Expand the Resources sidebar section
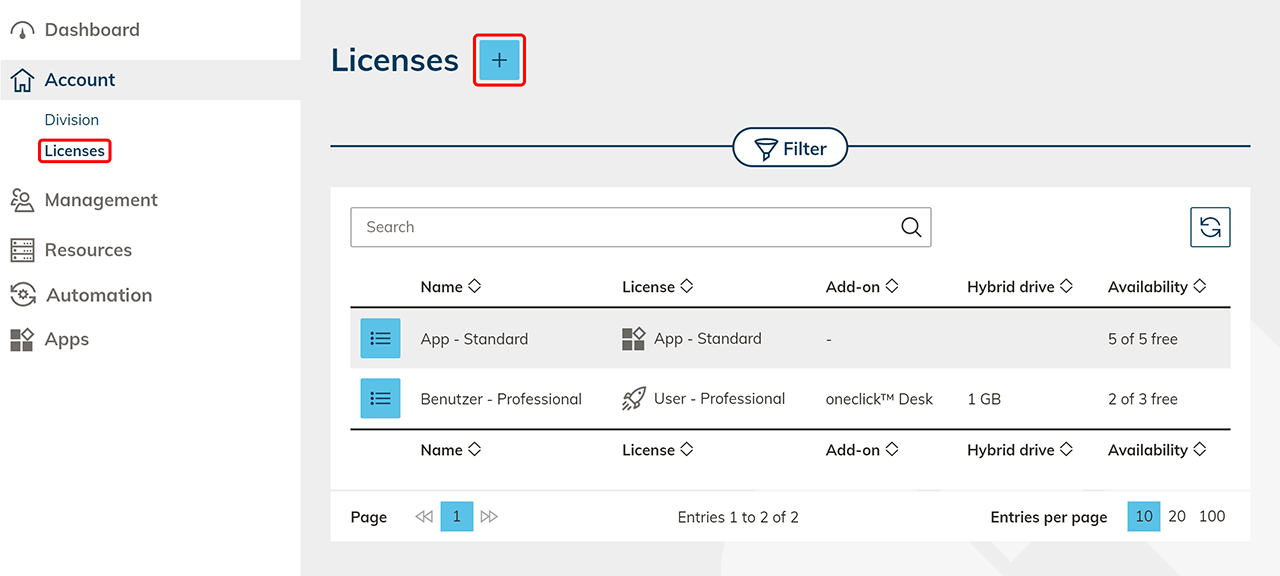Screen dimensions: 1280x576 88,250
